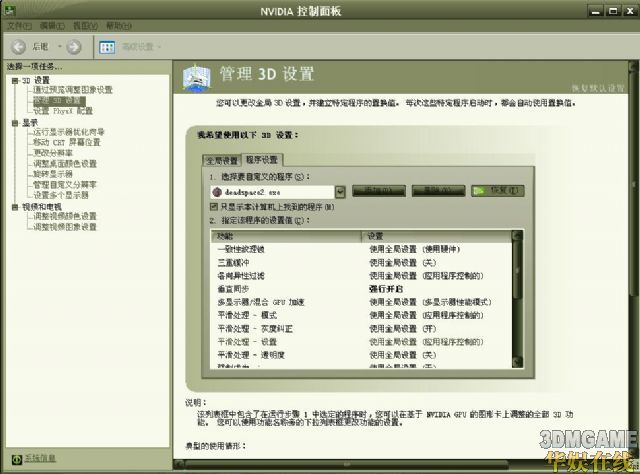
Task: Collapse the 3D 设置 tree node
Action: pyautogui.click(x=15, y=80)
